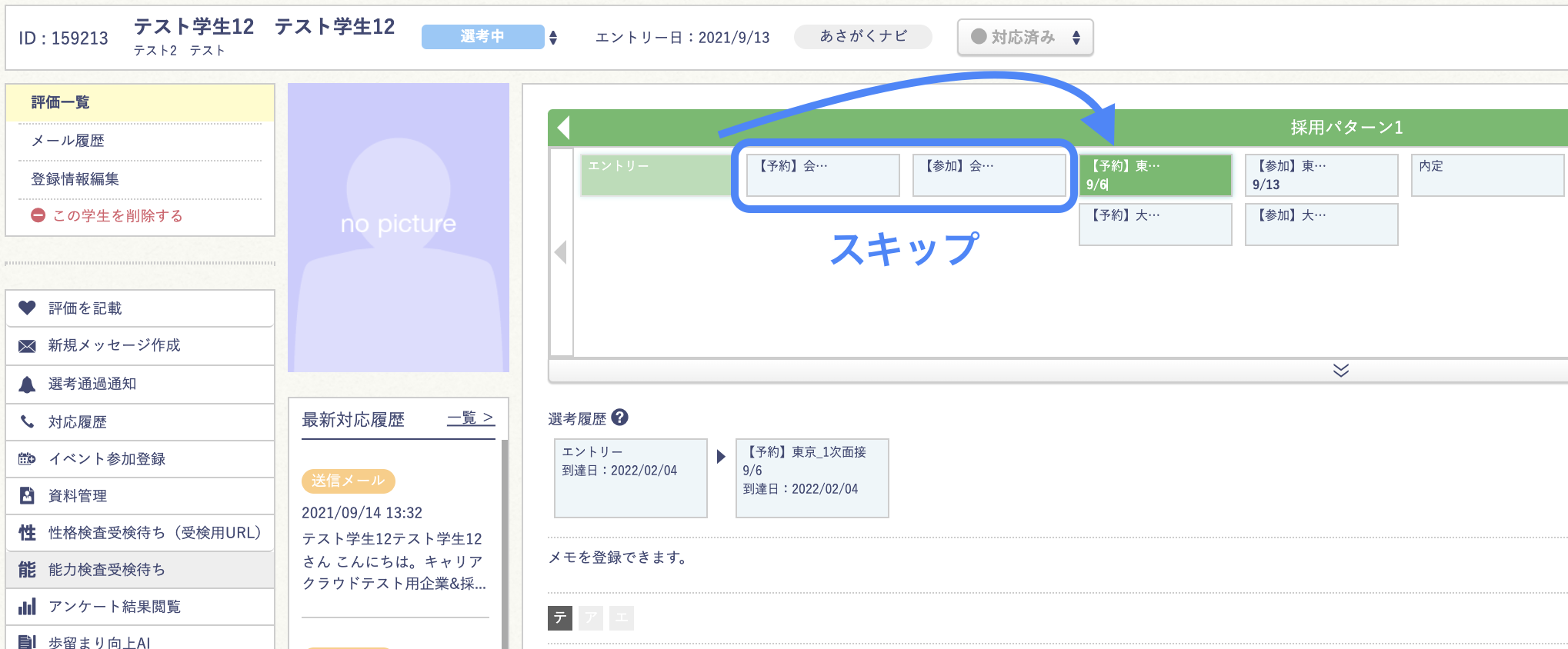Screen dimensions: 1568x649
Task: Click the bell icon for 選考通過通知
Action: coord(27,384)
